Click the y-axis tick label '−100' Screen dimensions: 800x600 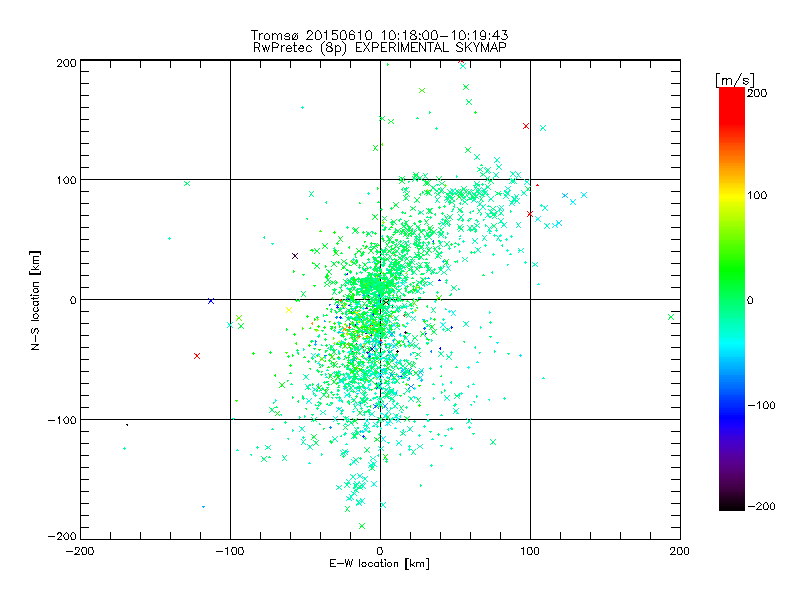tap(62, 420)
